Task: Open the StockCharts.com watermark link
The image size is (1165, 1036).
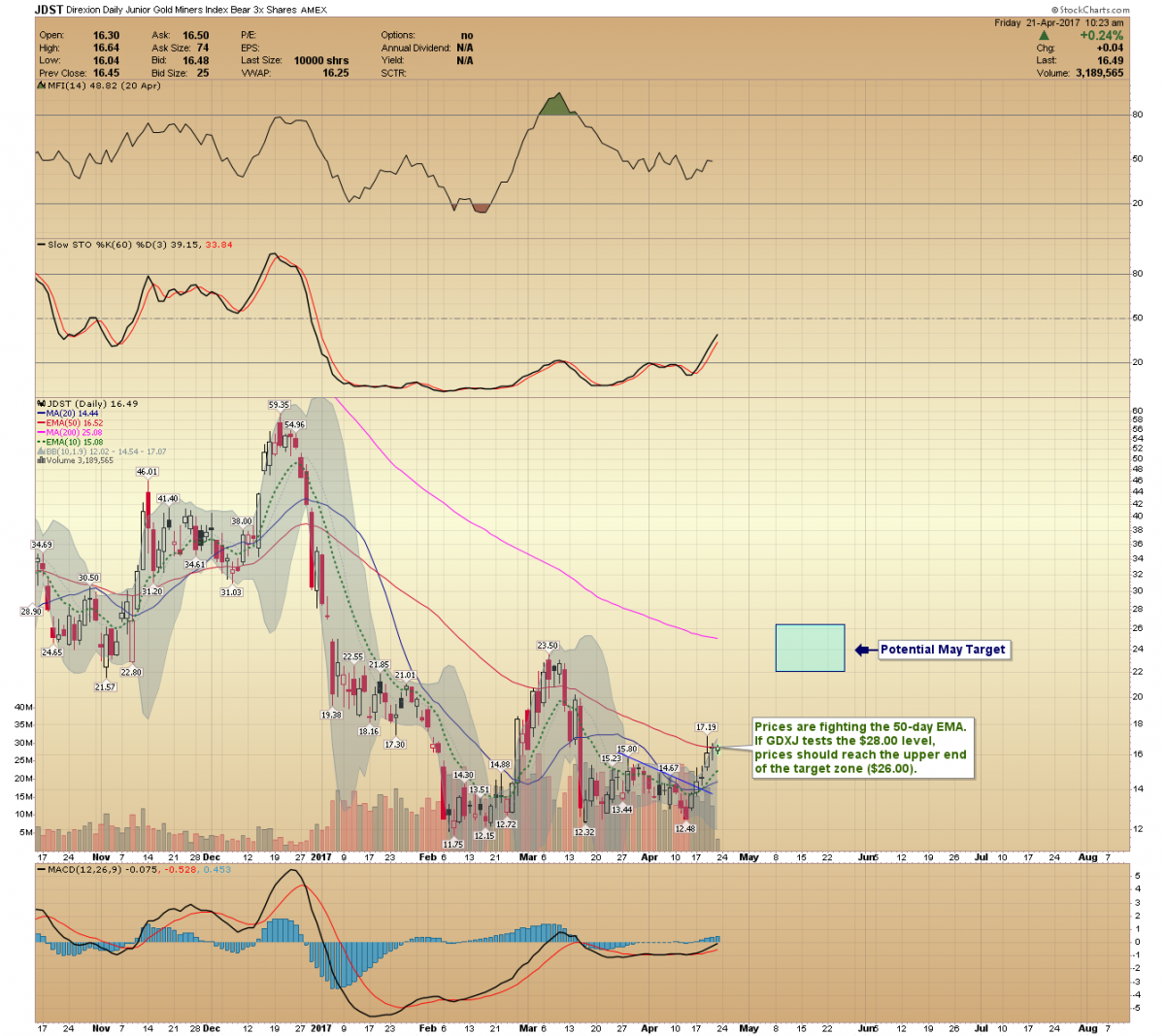Action: tap(1090, 10)
